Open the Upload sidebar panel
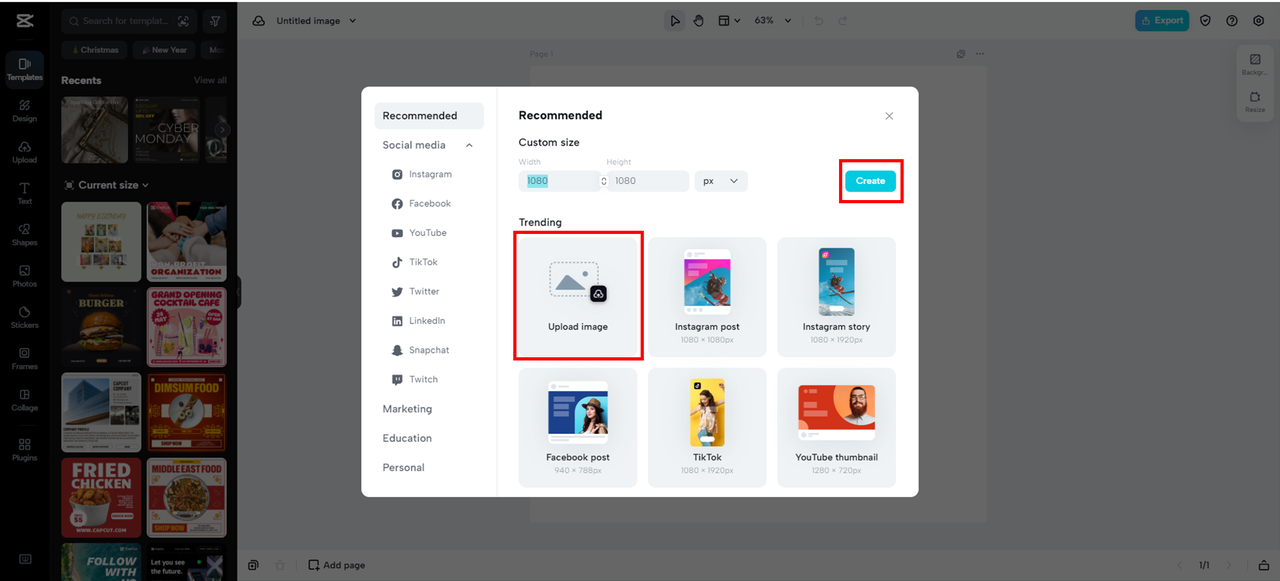Screen dimensions: 1280x581 tap(25, 152)
